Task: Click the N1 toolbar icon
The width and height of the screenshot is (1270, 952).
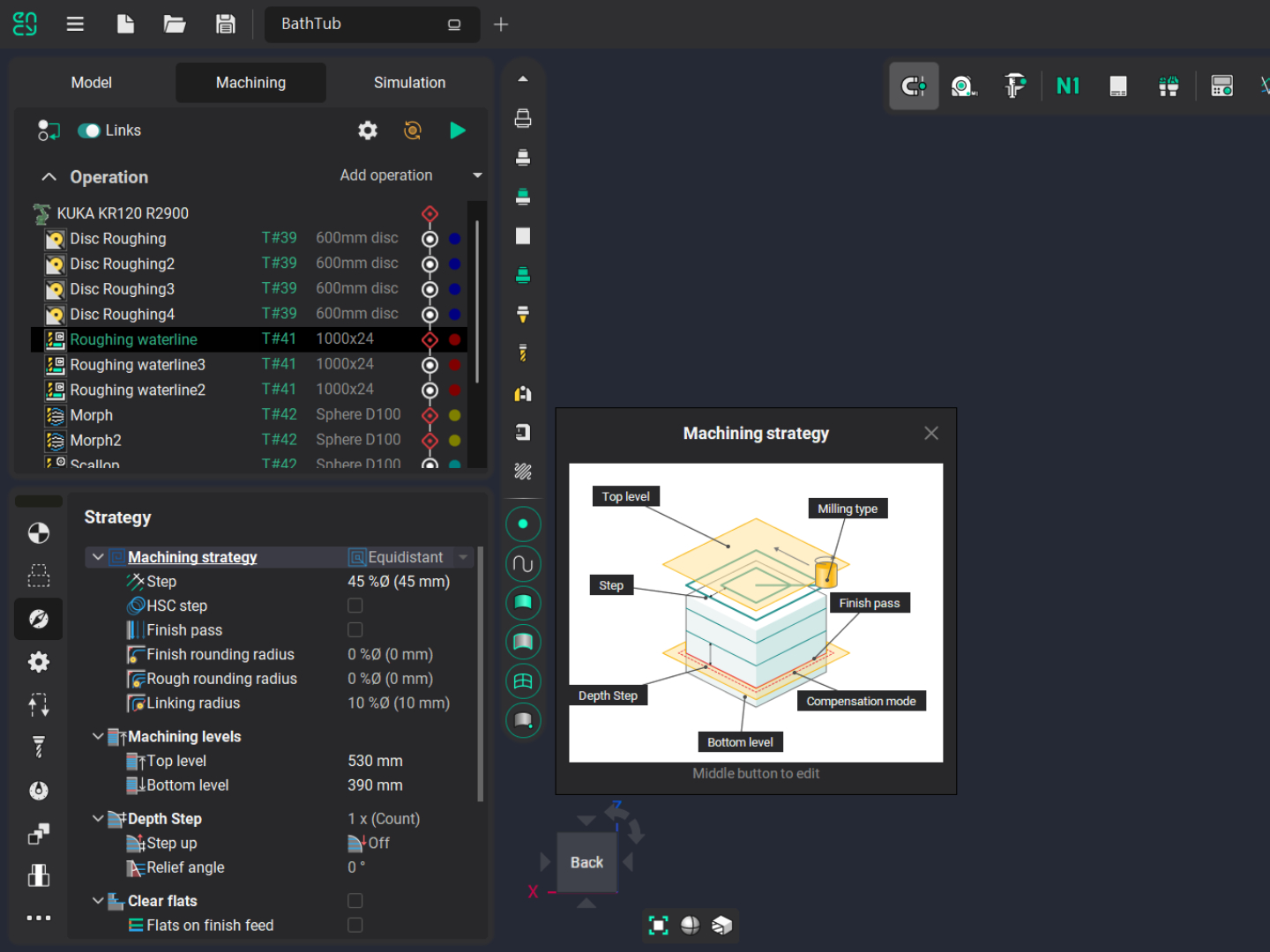Action: click(1067, 86)
